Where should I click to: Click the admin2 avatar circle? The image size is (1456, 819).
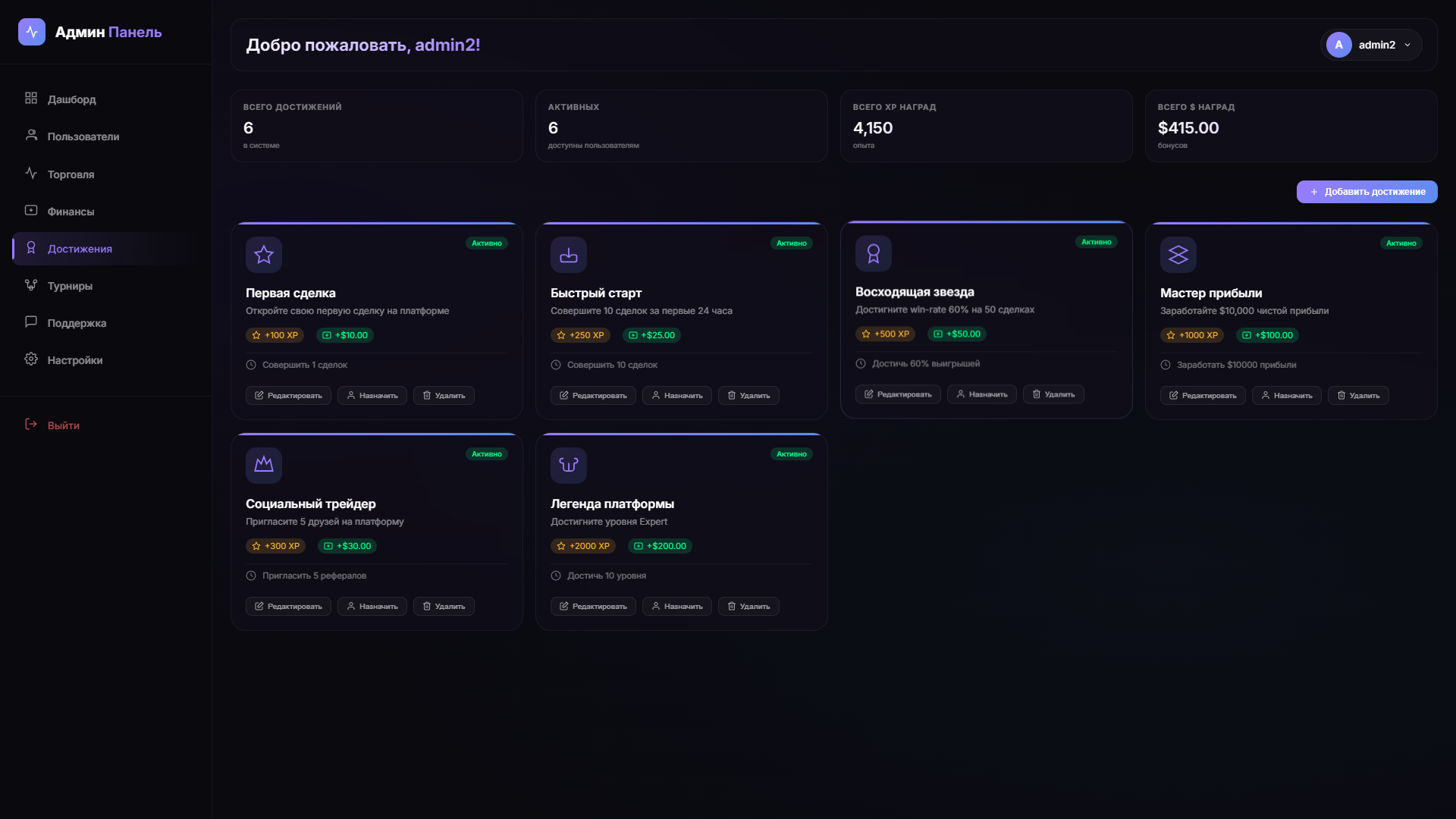(1339, 45)
